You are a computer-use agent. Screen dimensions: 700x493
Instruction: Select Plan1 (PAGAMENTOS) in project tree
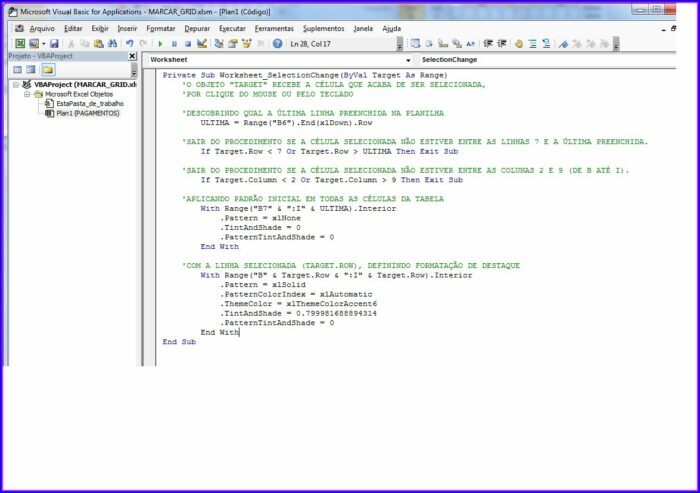click(88, 113)
